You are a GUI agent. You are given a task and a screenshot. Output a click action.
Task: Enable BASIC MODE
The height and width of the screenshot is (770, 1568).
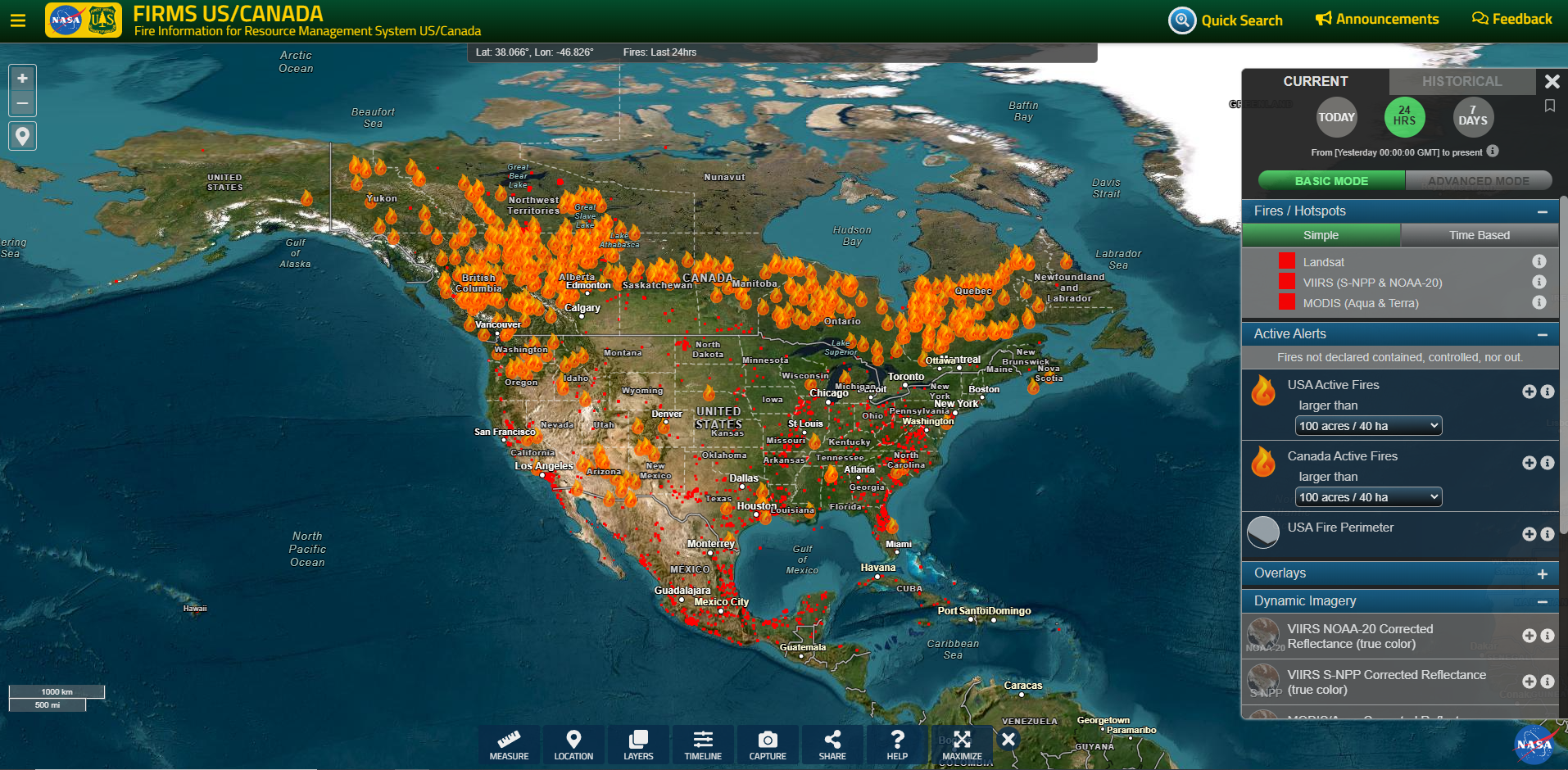(1331, 180)
